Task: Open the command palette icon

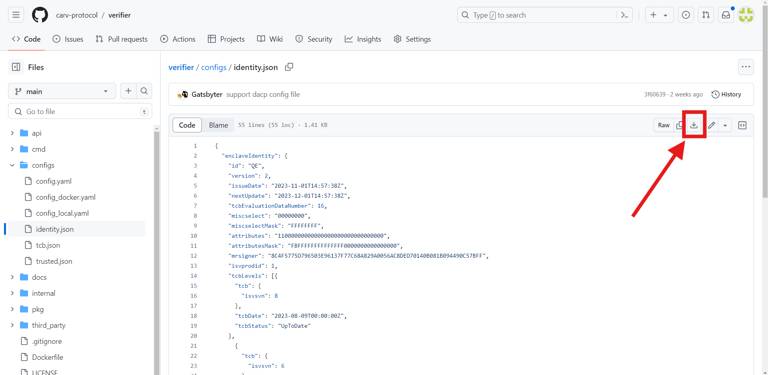Action: point(624,15)
